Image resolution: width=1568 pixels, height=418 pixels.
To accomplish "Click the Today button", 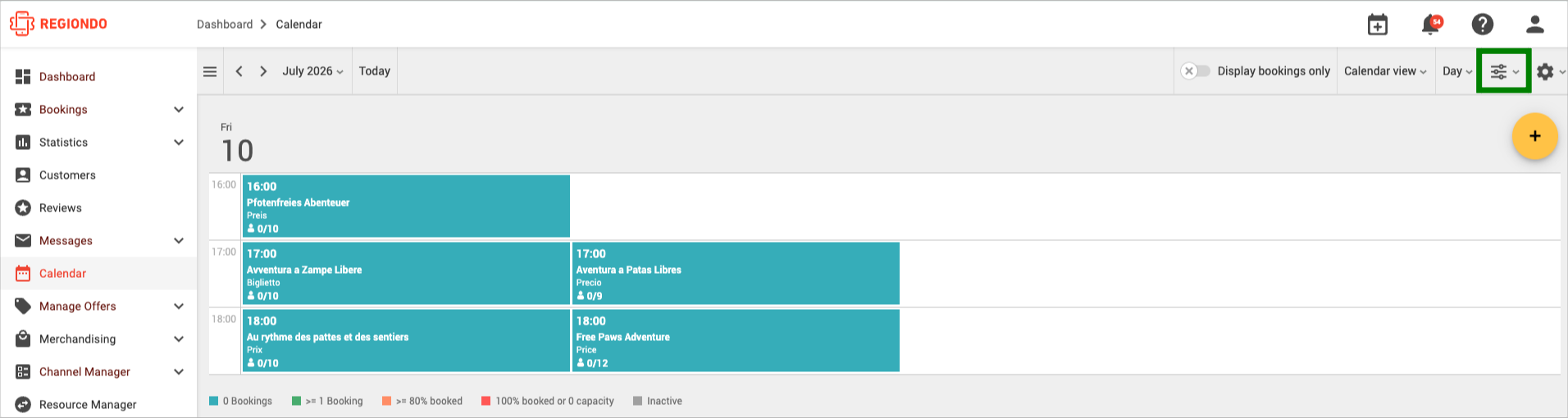I will coord(375,71).
